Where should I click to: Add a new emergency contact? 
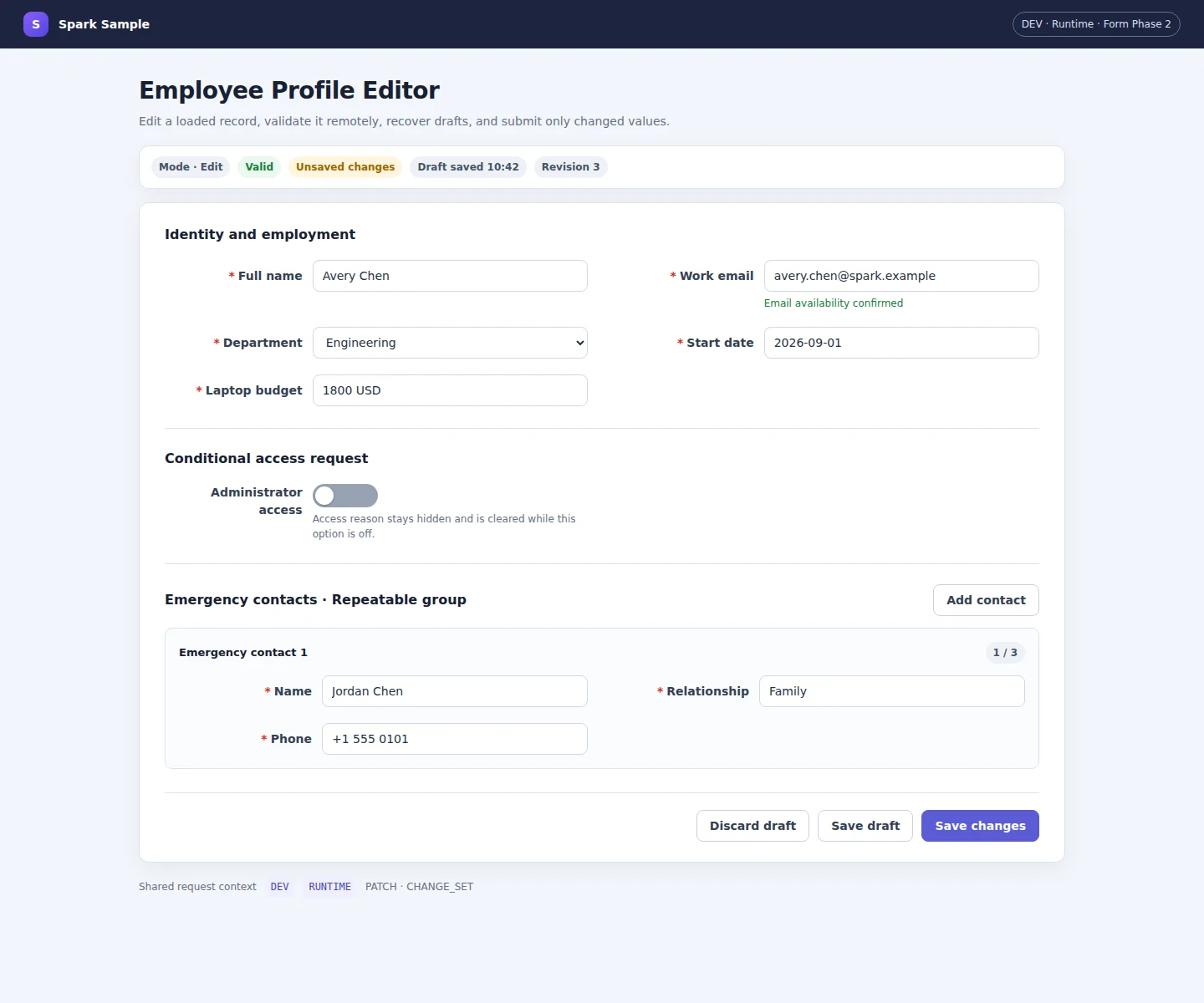click(x=986, y=600)
